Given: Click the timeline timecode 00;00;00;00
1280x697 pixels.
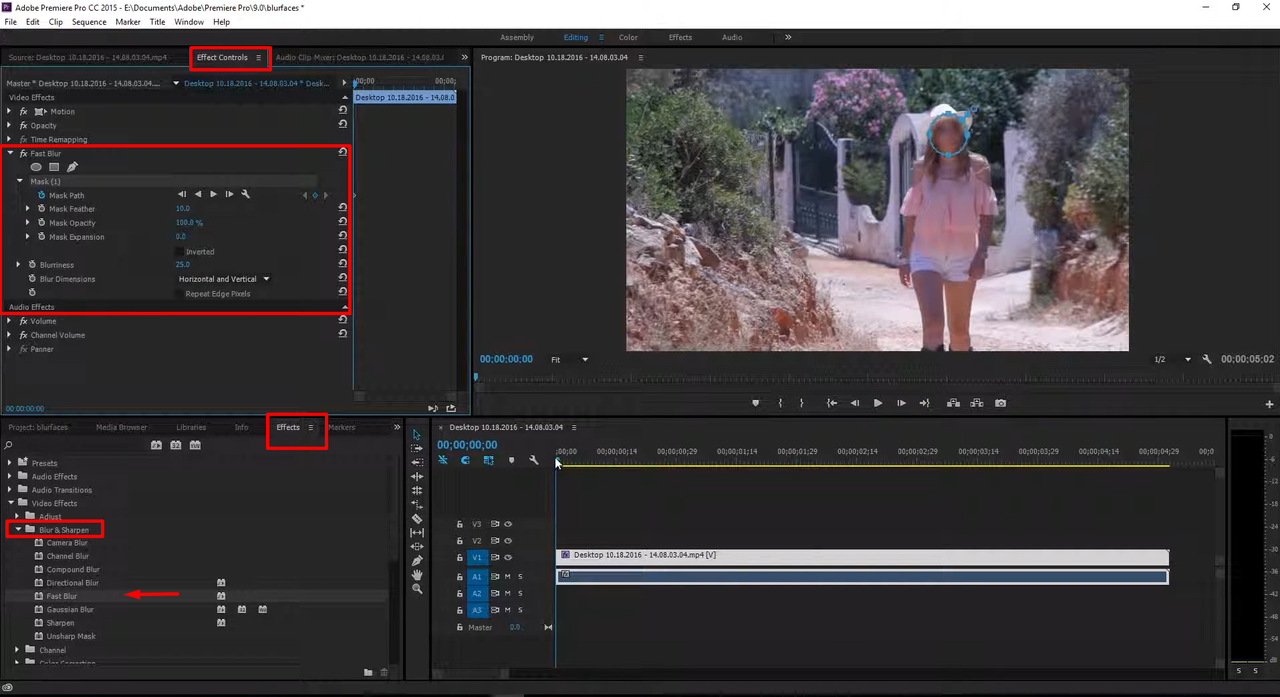Looking at the screenshot, I should pos(467,445).
